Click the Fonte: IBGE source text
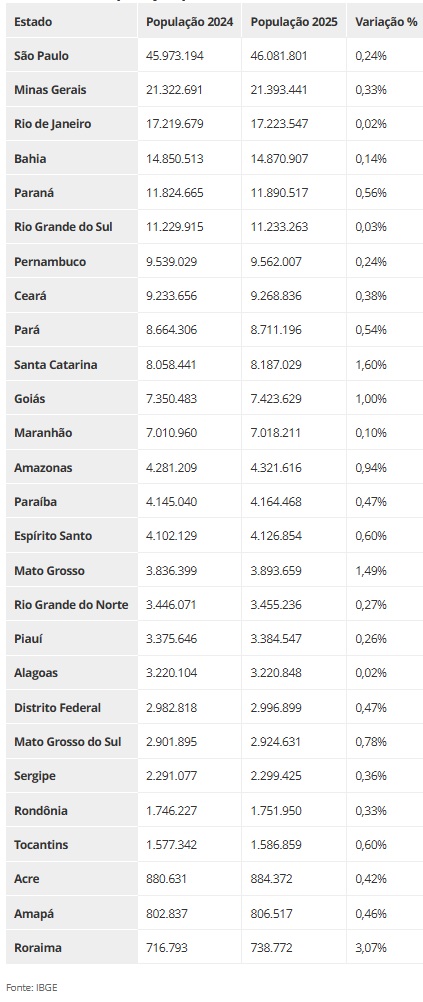The height and width of the screenshot is (1002, 423). [x=32, y=987]
